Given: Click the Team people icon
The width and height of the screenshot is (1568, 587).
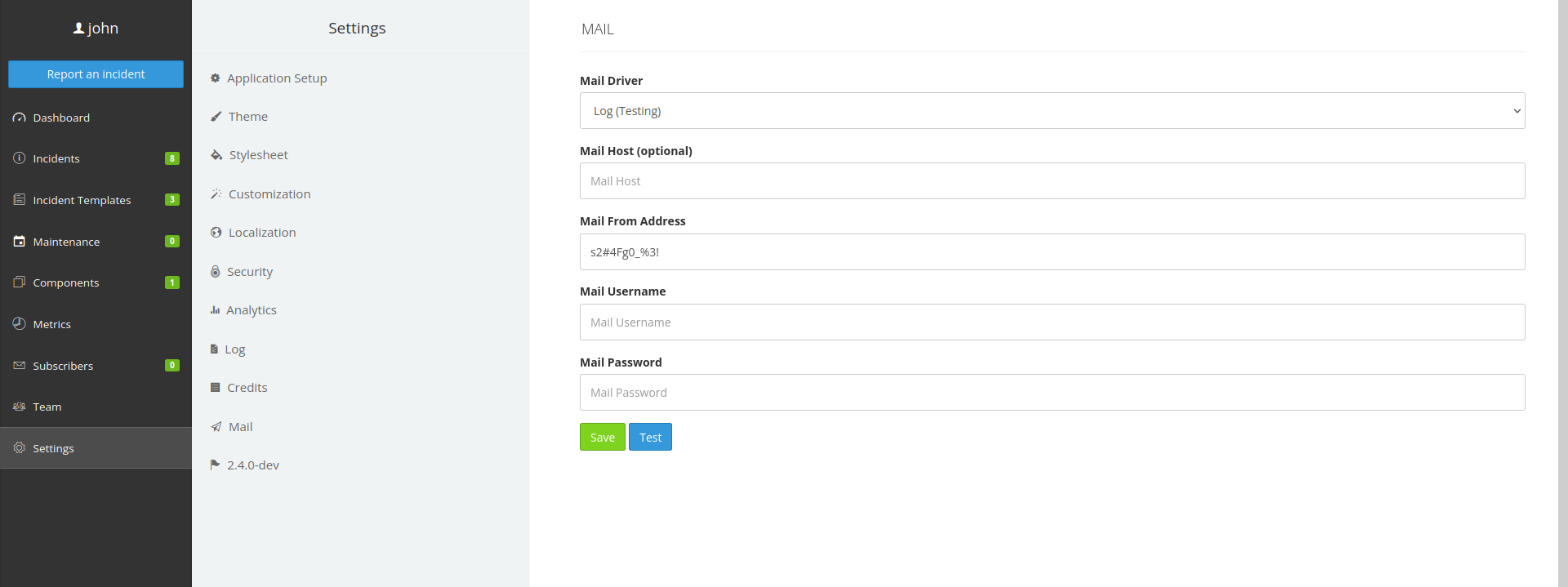Looking at the screenshot, I should coord(19,407).
